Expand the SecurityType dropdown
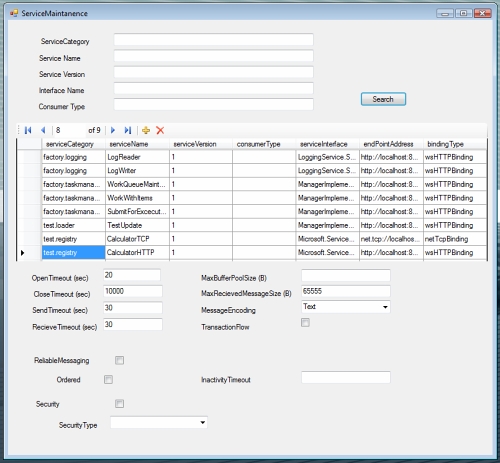 202,423
